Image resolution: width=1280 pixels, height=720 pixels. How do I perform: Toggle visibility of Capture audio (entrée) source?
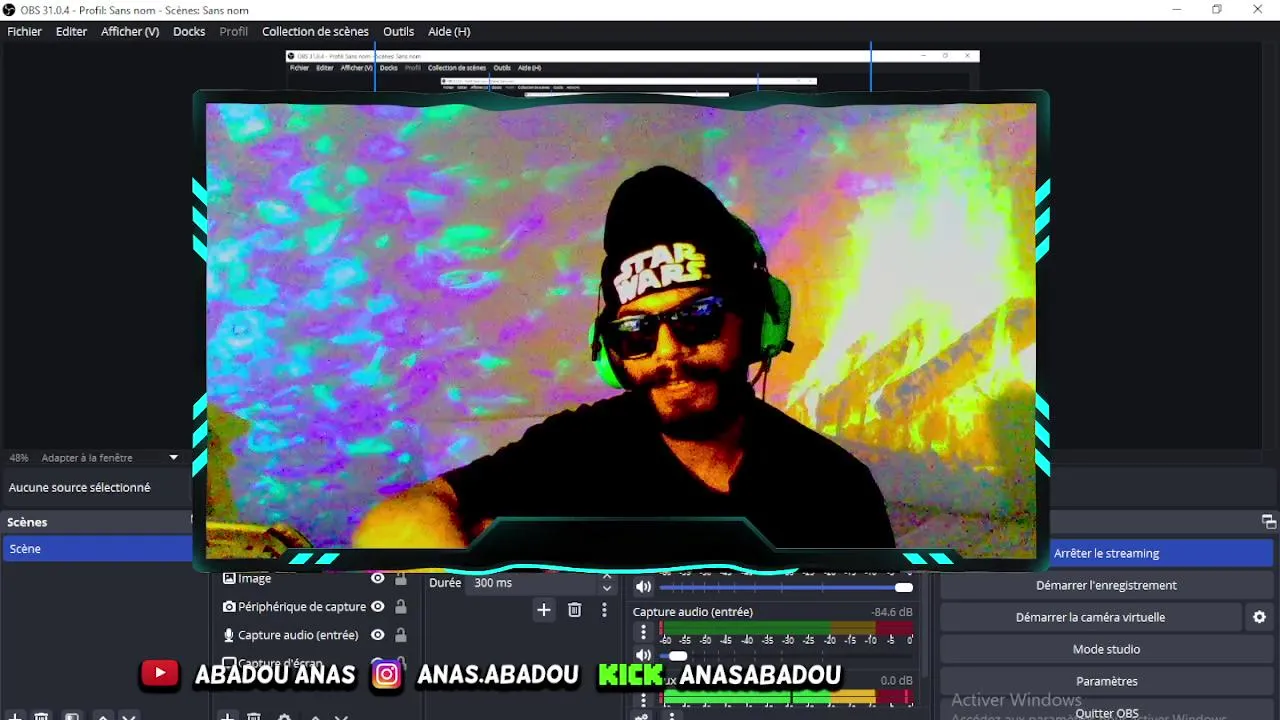coord(377,635)
